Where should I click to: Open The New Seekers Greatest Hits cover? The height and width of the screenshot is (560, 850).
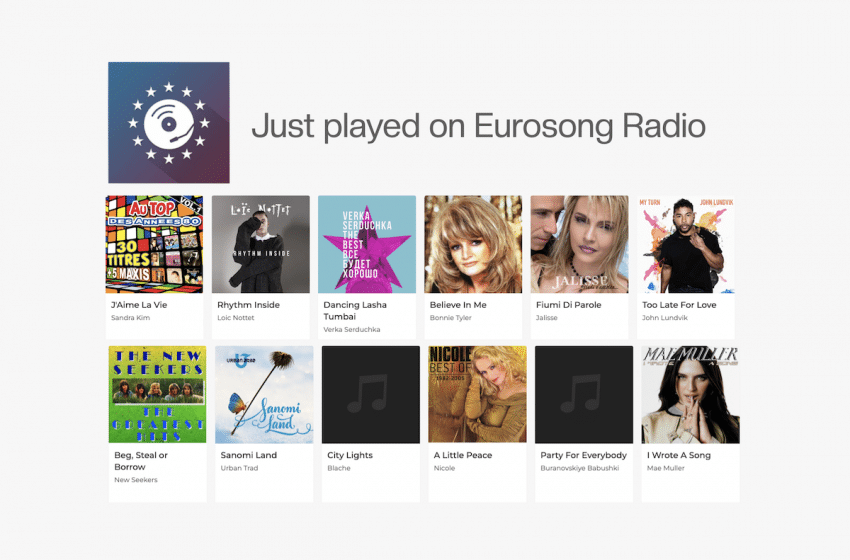click(x=158, y=395)
